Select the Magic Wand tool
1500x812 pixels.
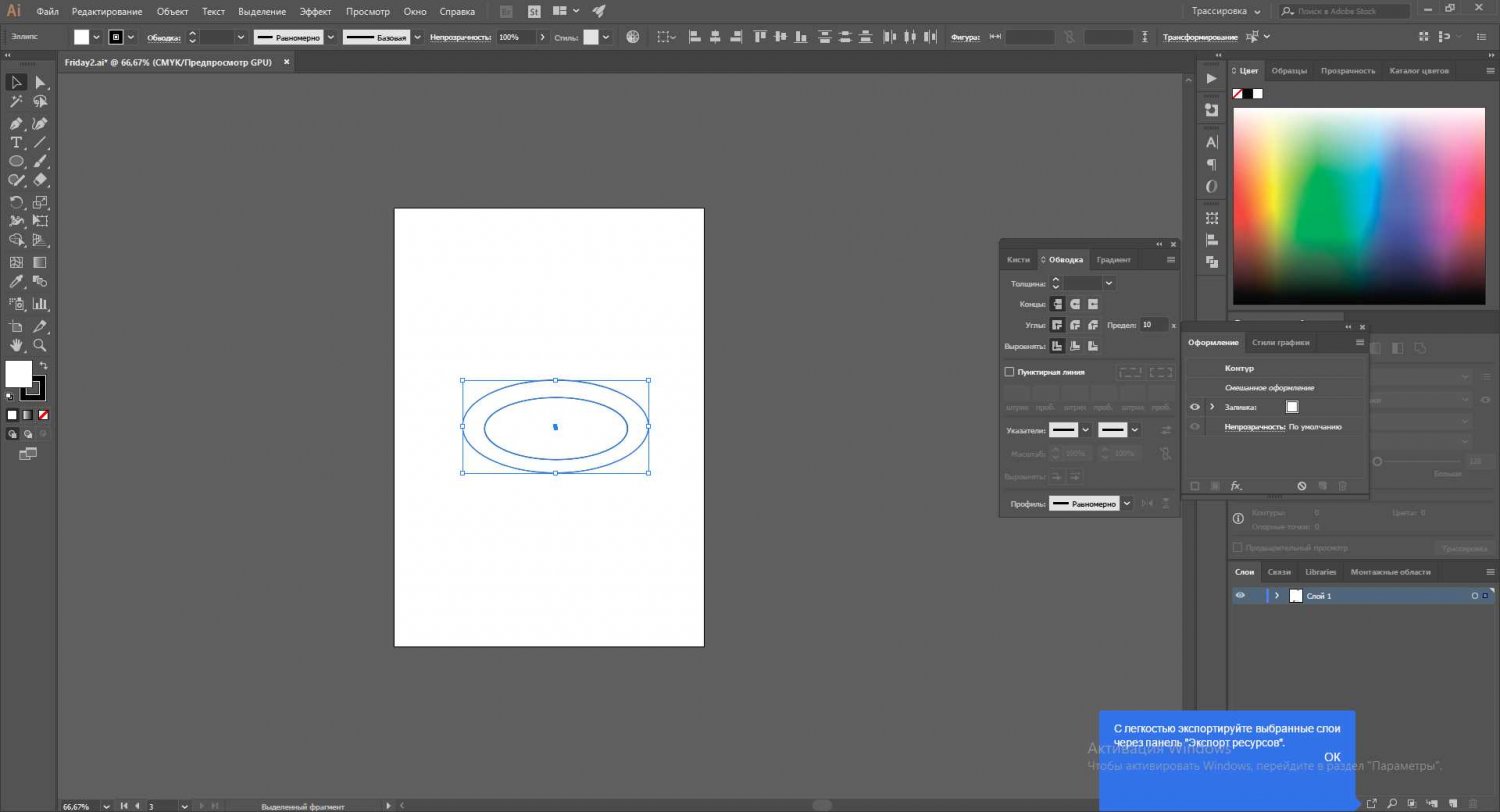pos(17,102)
